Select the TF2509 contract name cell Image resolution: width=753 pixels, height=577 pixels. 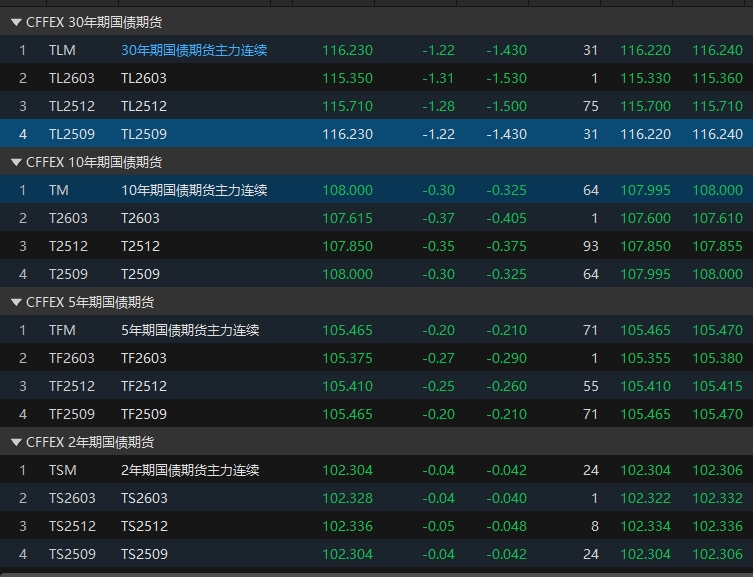[x=144, y=414]
